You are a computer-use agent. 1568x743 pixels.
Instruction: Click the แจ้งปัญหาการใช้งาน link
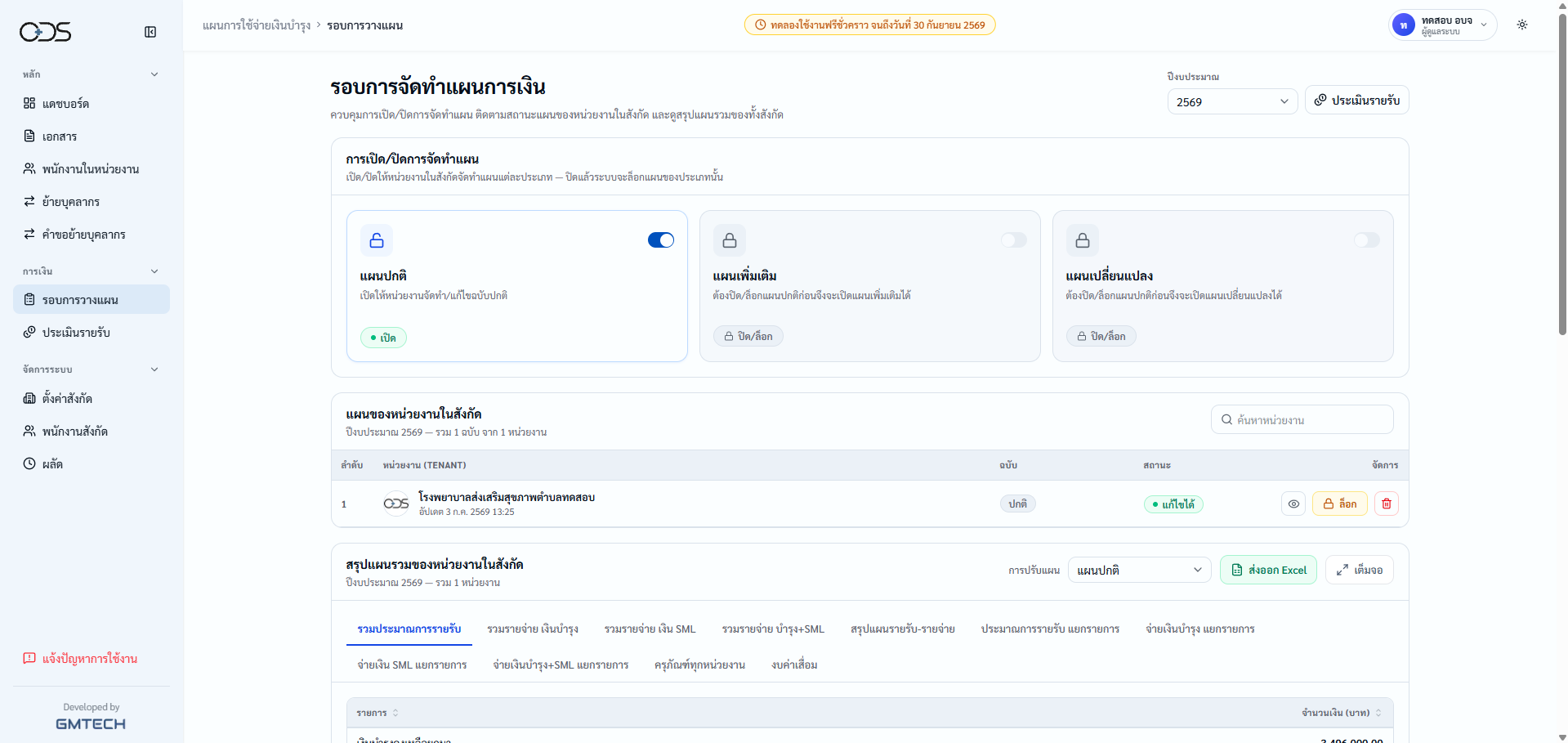pyautogui.click(x=80, y=658)
